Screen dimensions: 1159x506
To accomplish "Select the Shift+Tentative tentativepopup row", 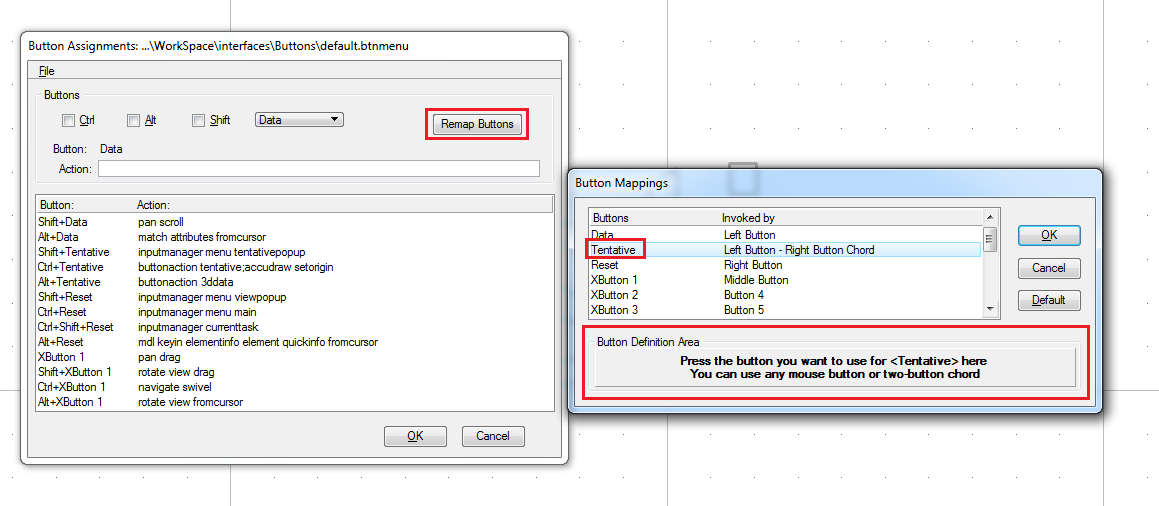I will click(x=294, y=252).
